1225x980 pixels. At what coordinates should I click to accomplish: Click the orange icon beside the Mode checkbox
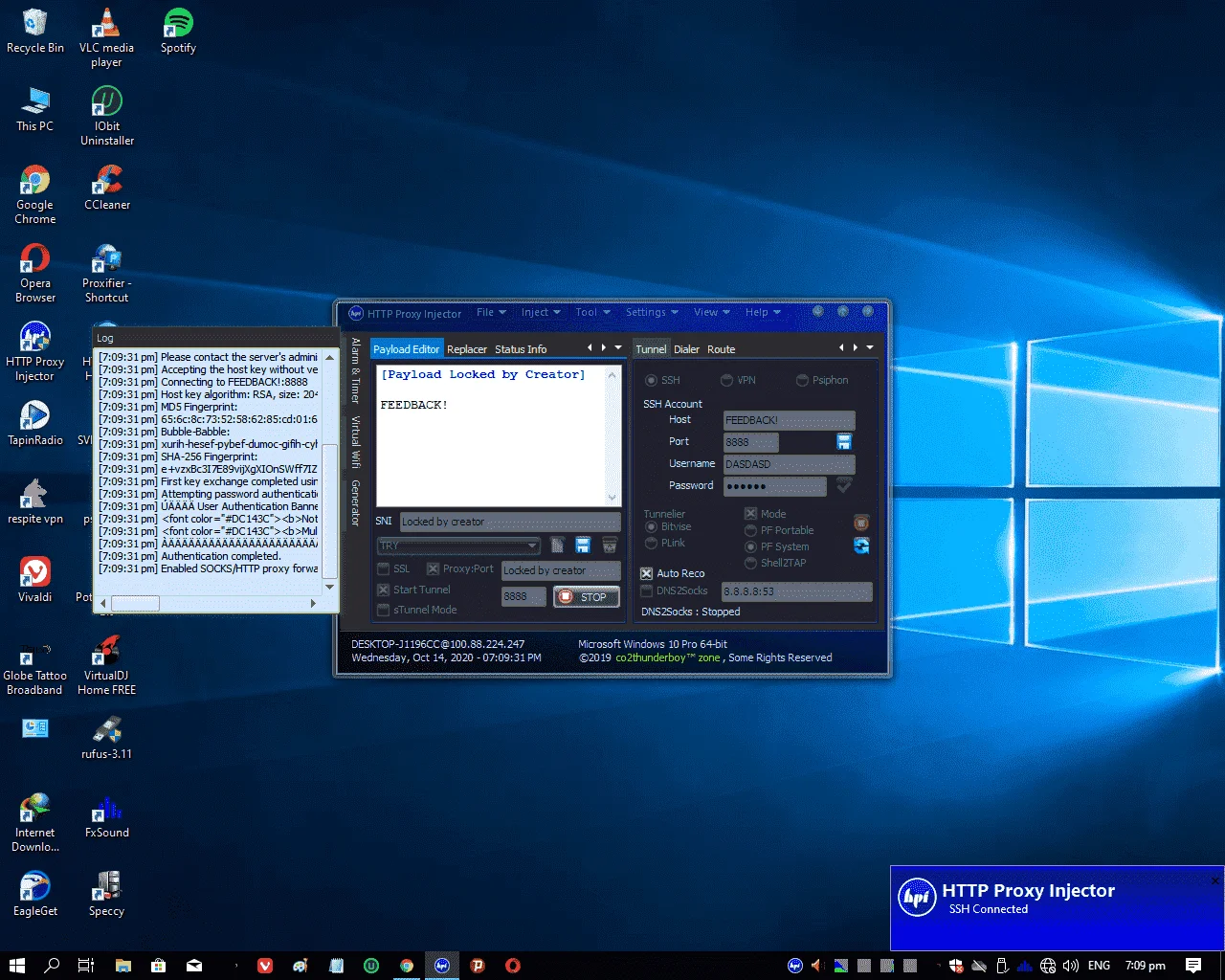click(861, 523)
